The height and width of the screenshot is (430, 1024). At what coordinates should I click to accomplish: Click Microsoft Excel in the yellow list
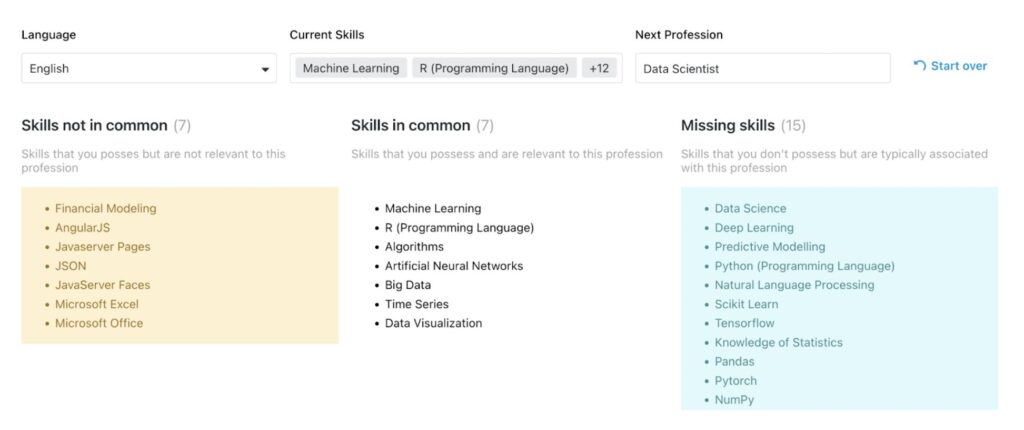97,304
